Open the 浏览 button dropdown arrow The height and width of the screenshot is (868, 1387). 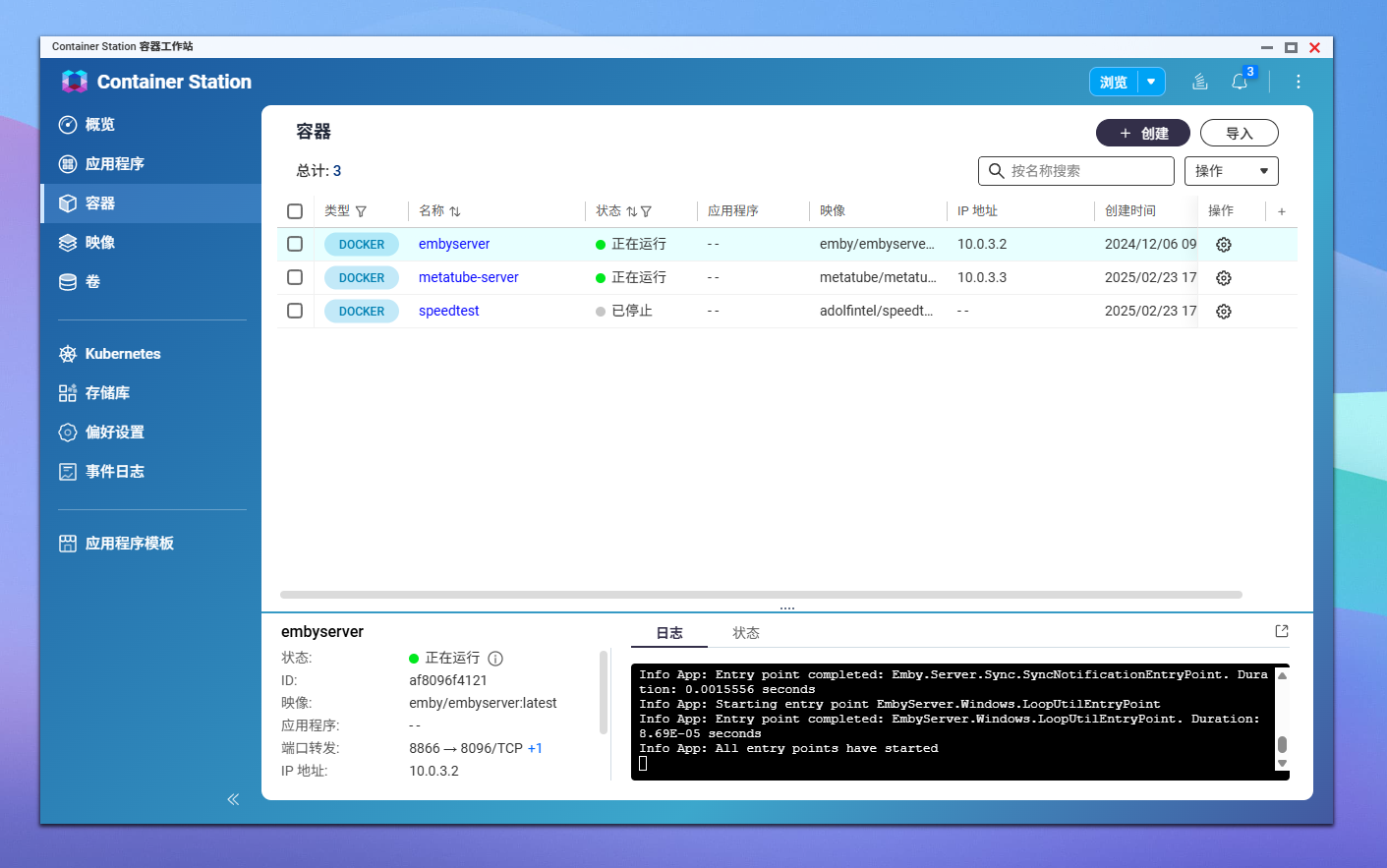1151,82
